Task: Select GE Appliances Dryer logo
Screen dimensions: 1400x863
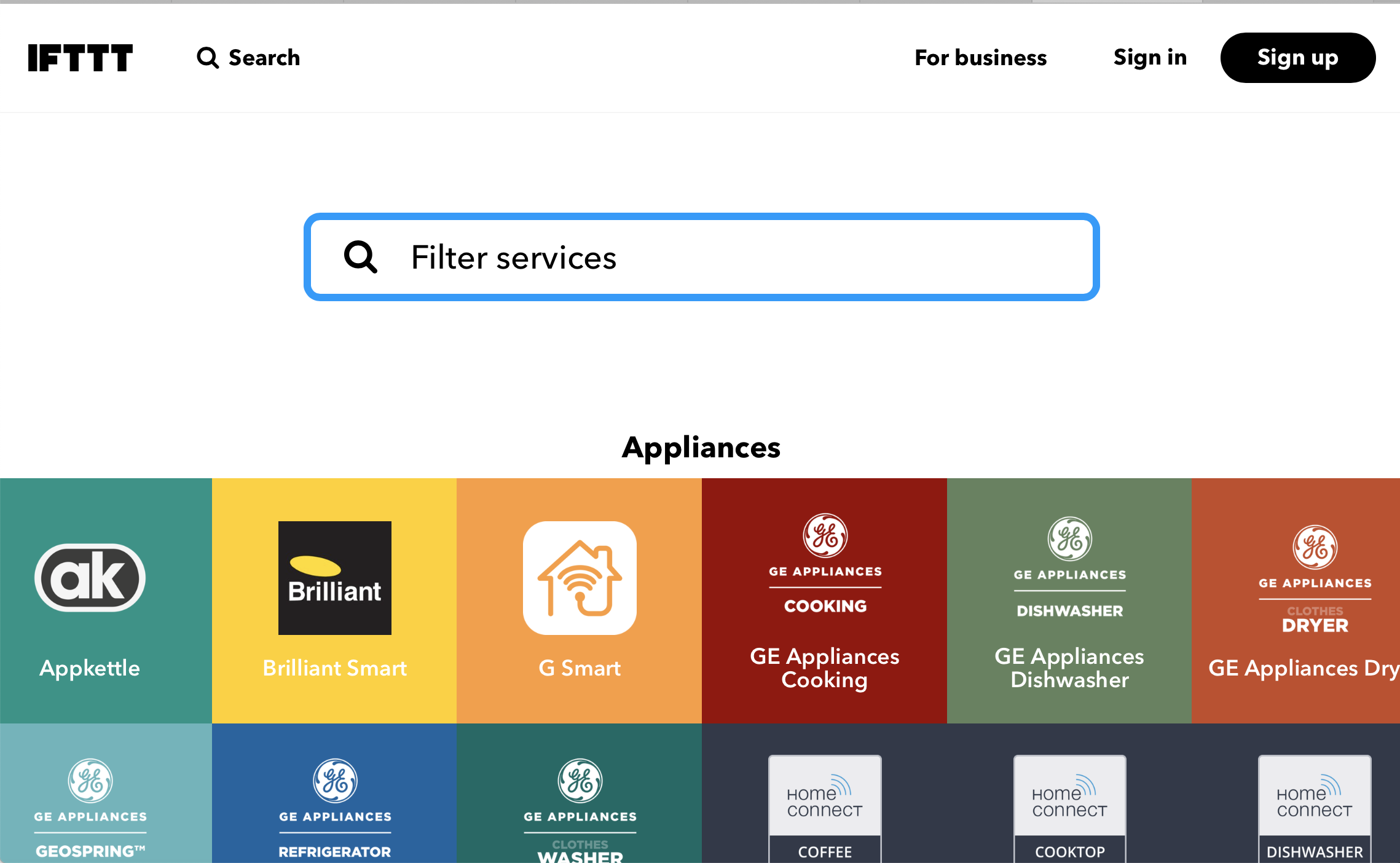Action: pyautogui.click(x=1315, y=579)
